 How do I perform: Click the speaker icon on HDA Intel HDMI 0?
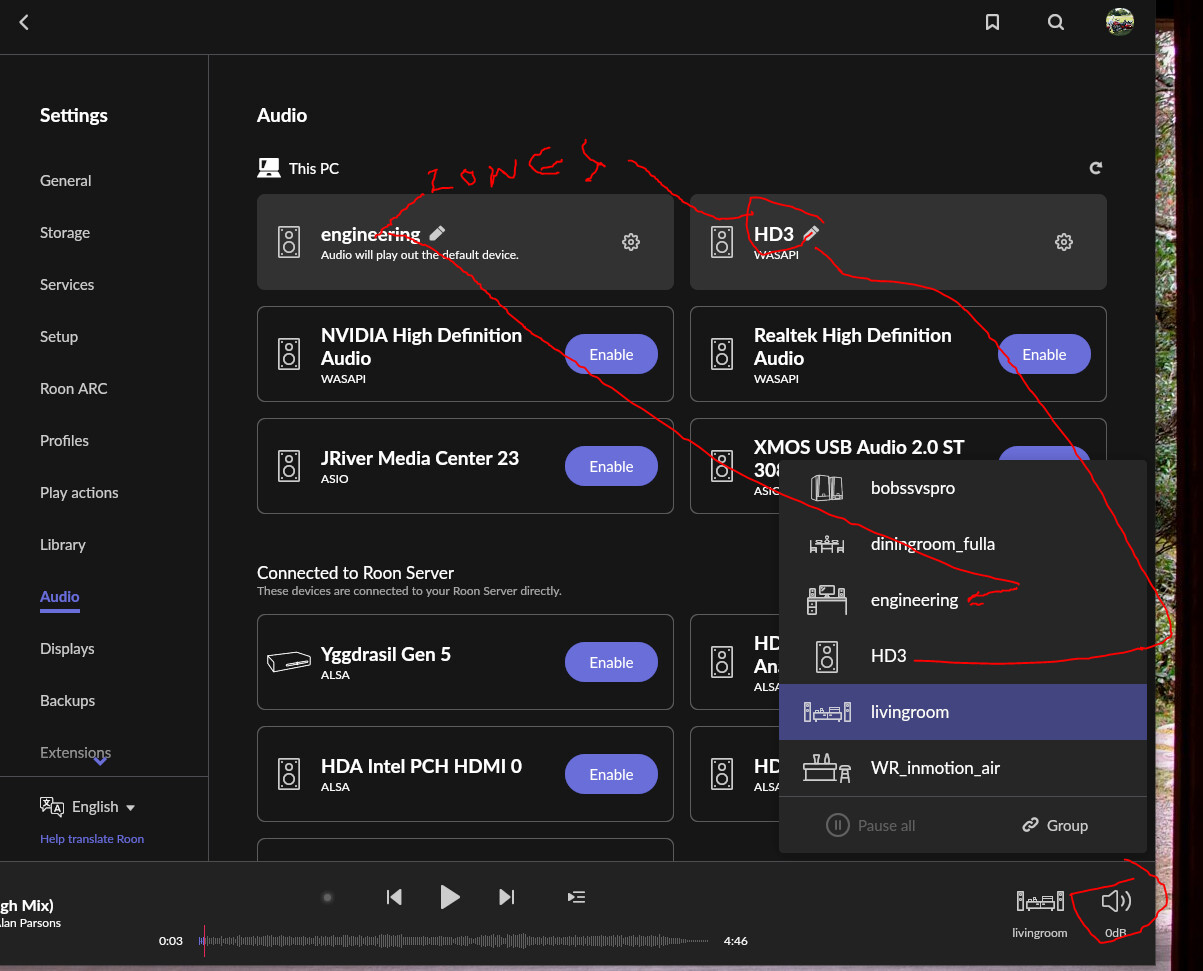click(x=289, y=774)
